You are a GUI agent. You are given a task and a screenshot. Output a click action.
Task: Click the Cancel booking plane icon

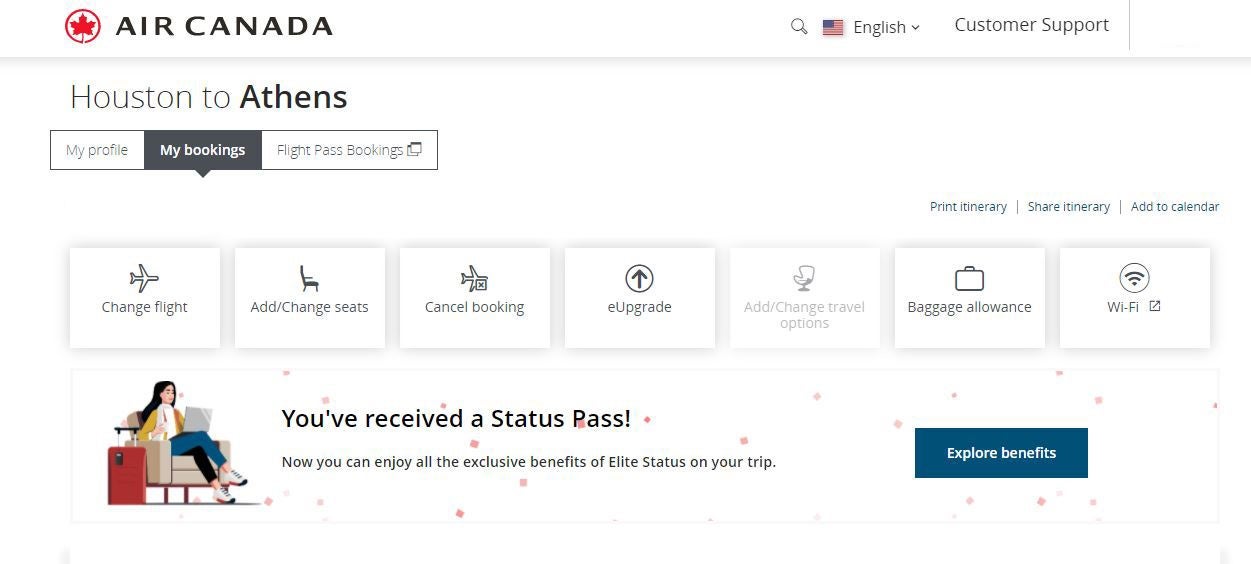point(474,277)
